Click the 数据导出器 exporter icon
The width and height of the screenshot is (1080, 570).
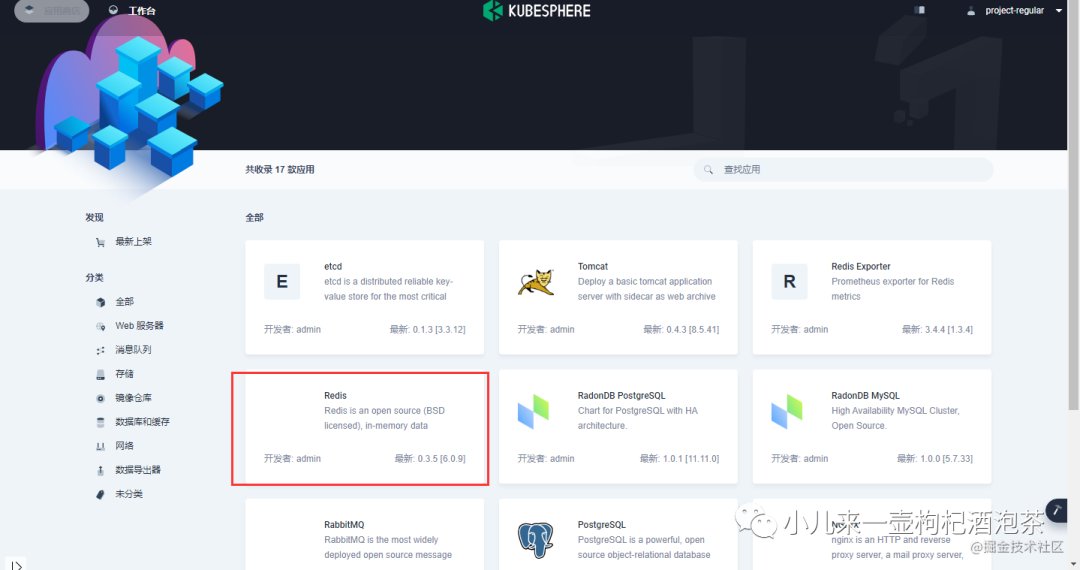tap(101, 471)
